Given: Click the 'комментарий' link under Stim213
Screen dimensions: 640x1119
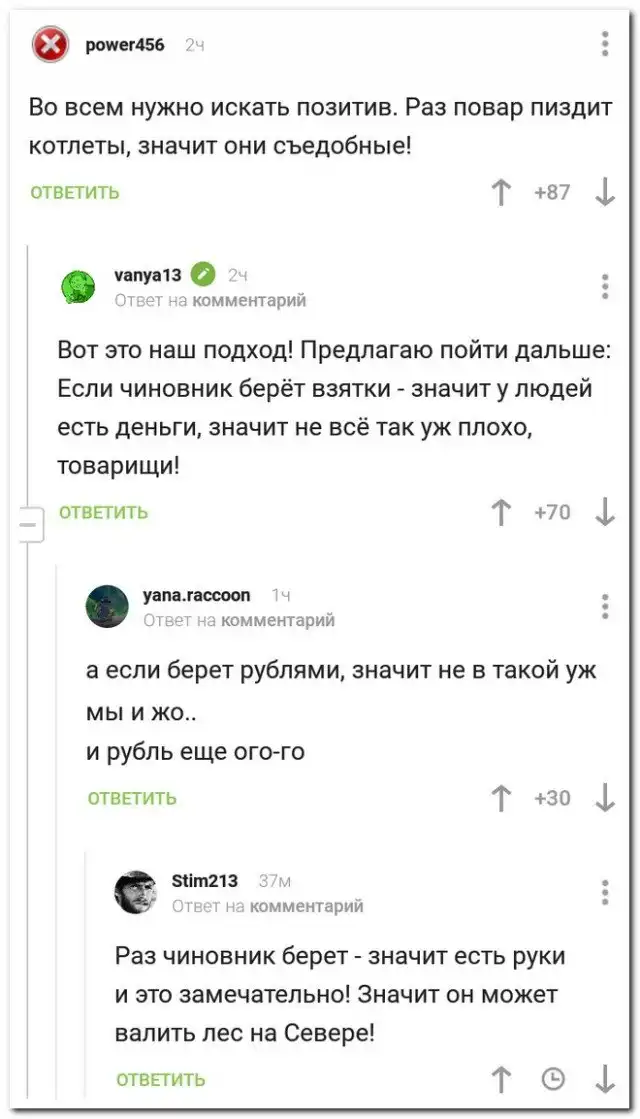Looking at the screenshot, I should pyautogui.click(x=306, y=906).
